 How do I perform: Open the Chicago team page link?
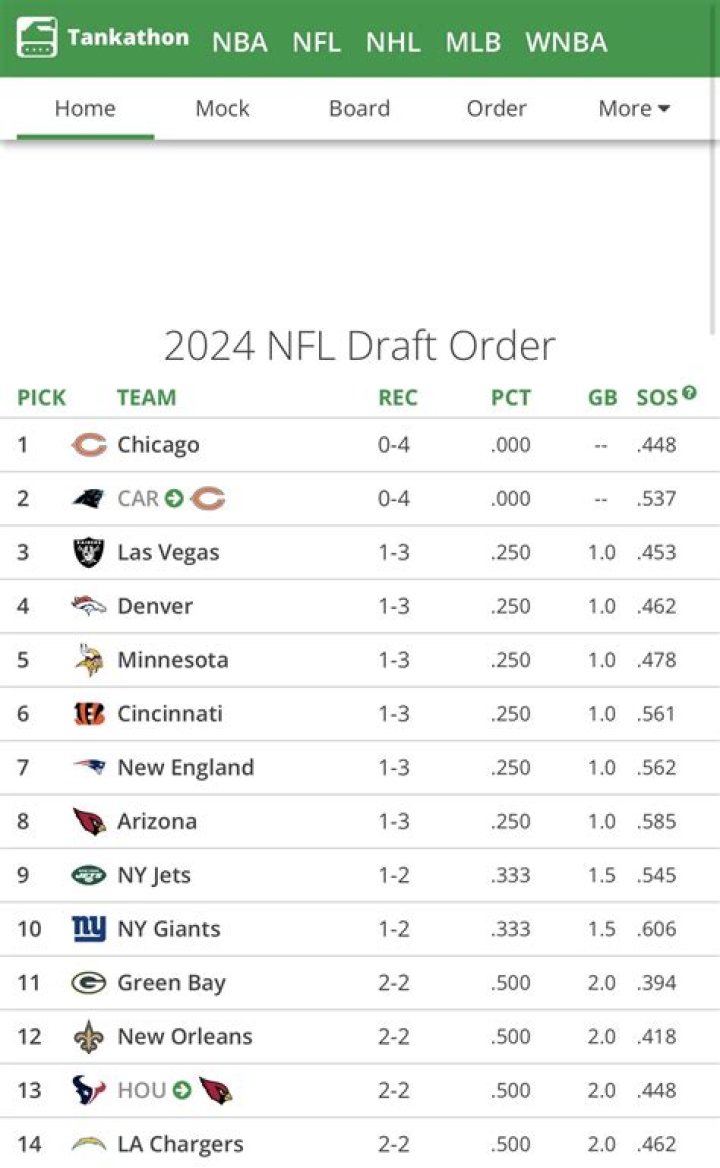[158, 444]
